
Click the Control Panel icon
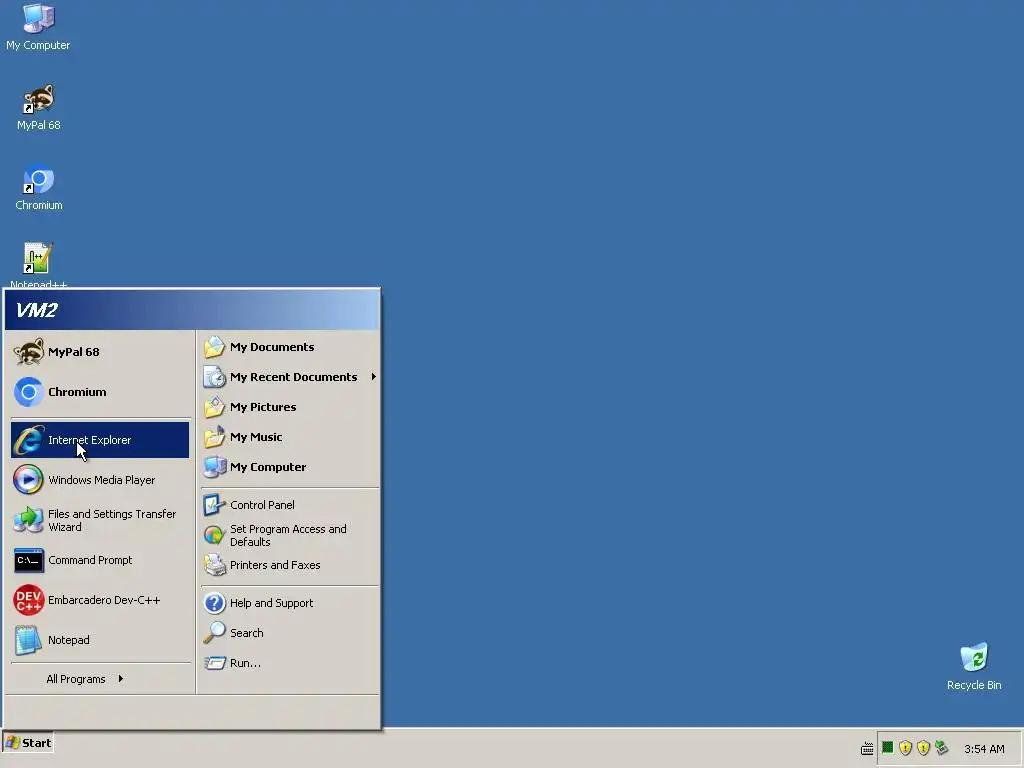(x=214, y=505)
